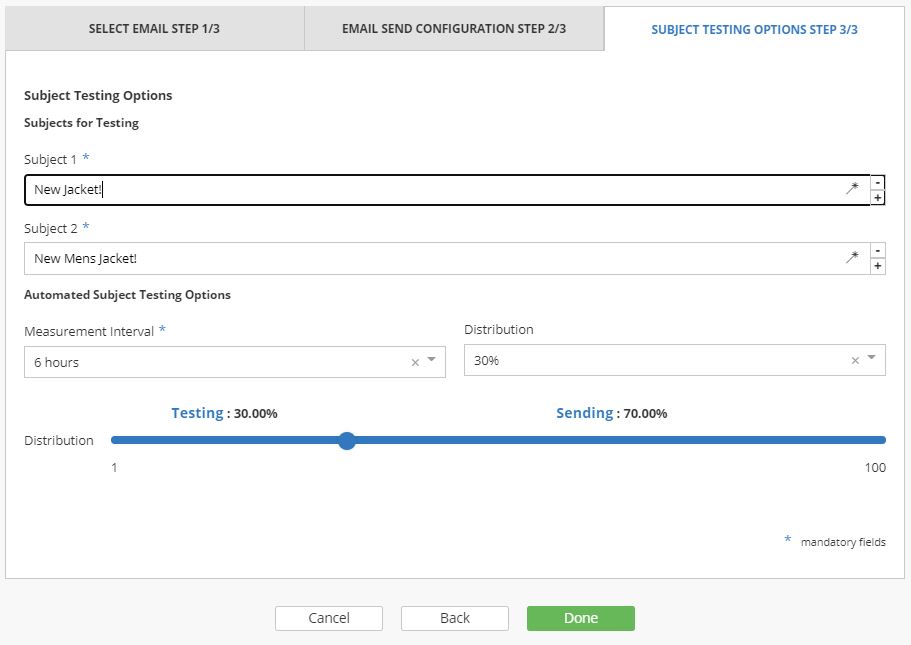This screenshot has height=645, width=911.
Task: Click the Subject 1 text field
Action: [x=447, y=190]
